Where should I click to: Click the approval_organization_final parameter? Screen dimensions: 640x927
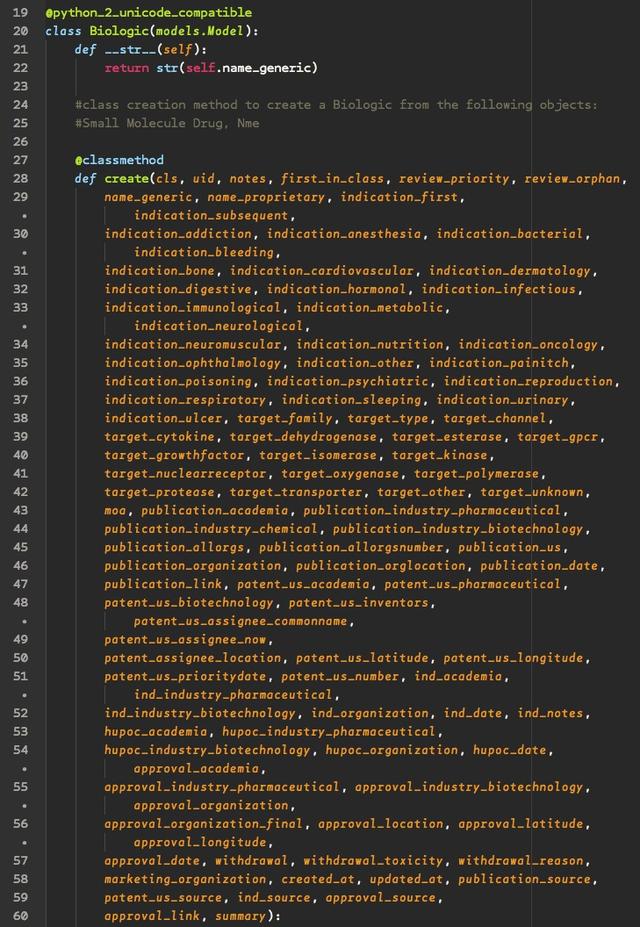(x=204, y=824)
